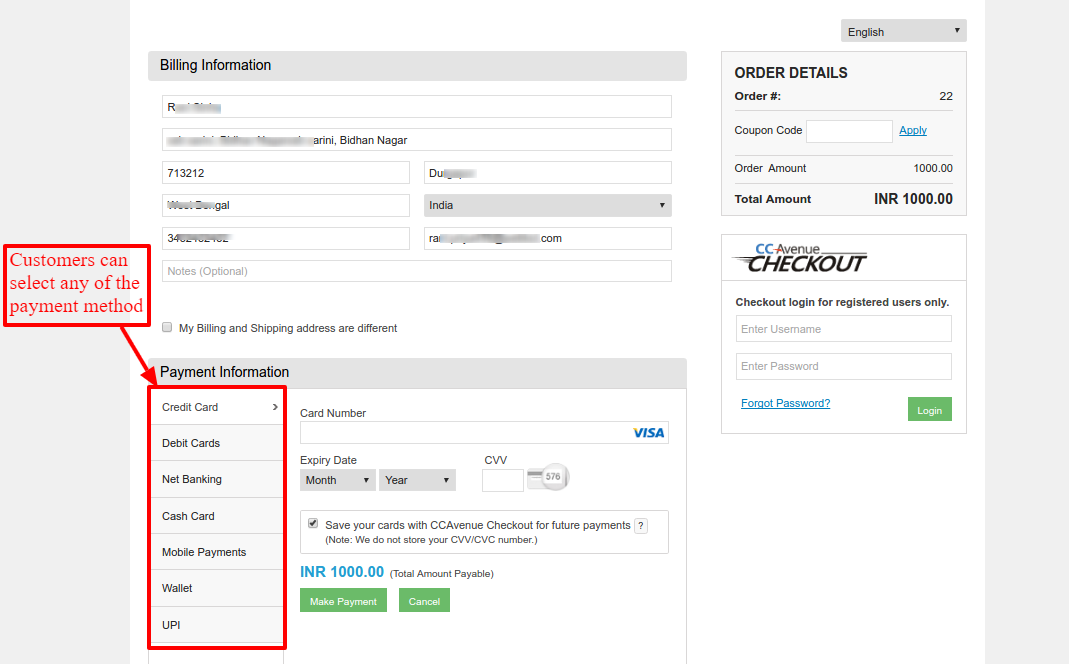Select the Debit Cards payment tab

coord(217,443)
